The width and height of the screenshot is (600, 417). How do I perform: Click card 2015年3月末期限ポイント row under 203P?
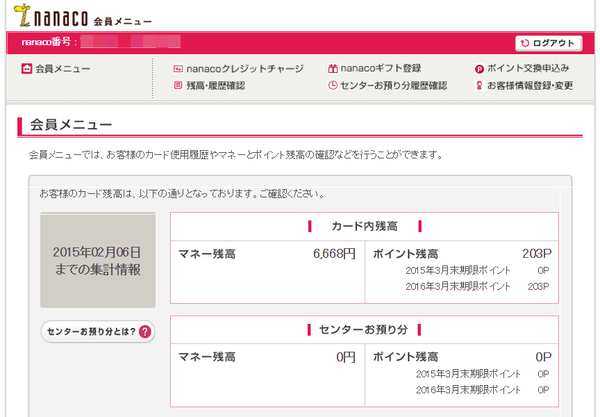tap(477, 270)
